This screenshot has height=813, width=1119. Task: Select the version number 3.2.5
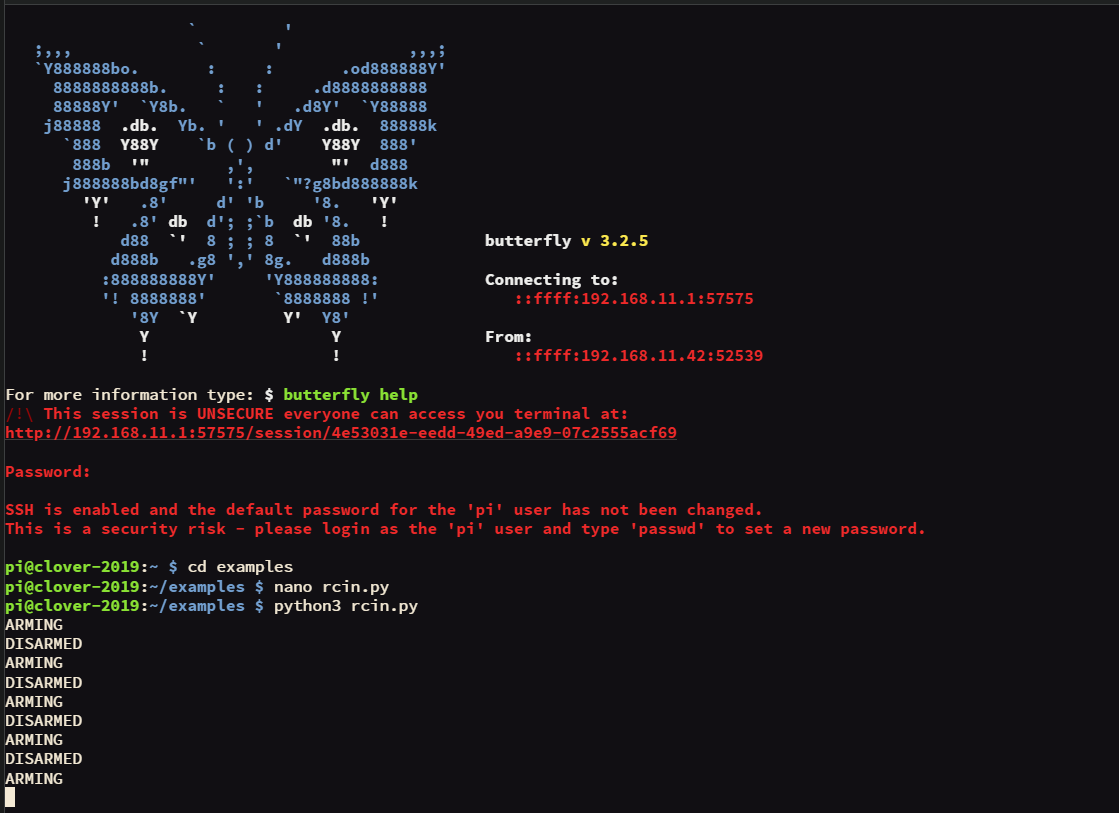tap(624, 241)
